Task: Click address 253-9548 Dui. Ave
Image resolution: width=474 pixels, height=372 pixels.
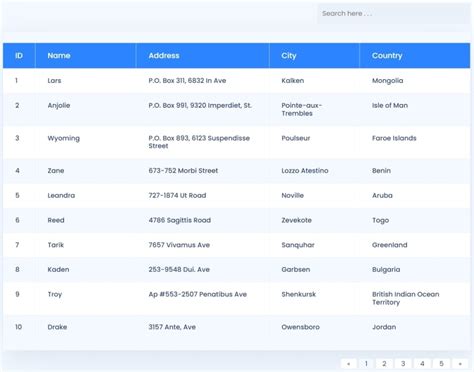Action: point(179,269)
